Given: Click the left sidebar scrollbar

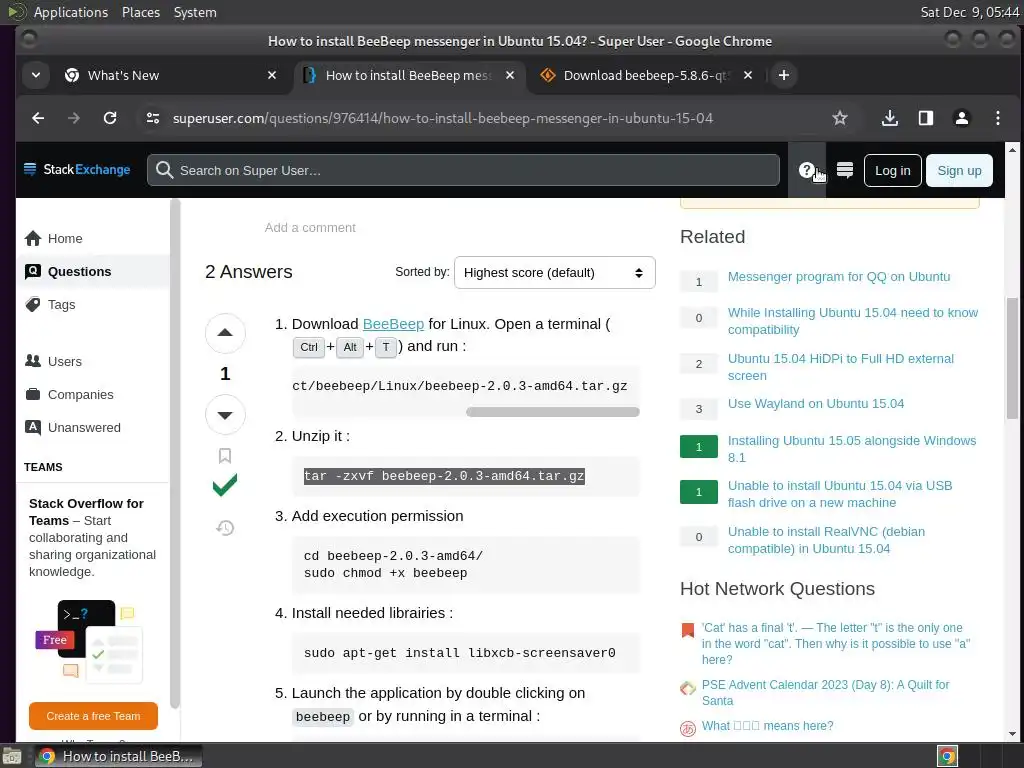Looking at the screenshot, I should click(x=174, y=454).
